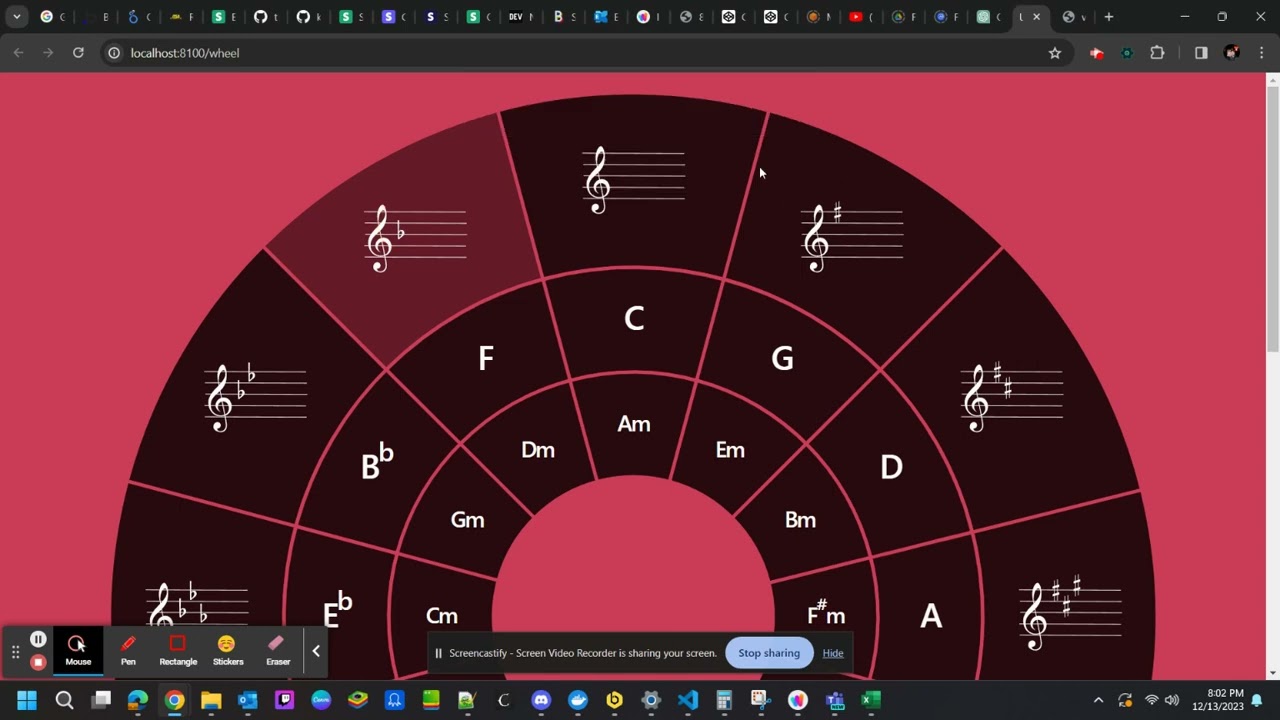This screenshot has width=1280, height=720.
Task: Pause the Screencastify recording
Action: (38, 639)
